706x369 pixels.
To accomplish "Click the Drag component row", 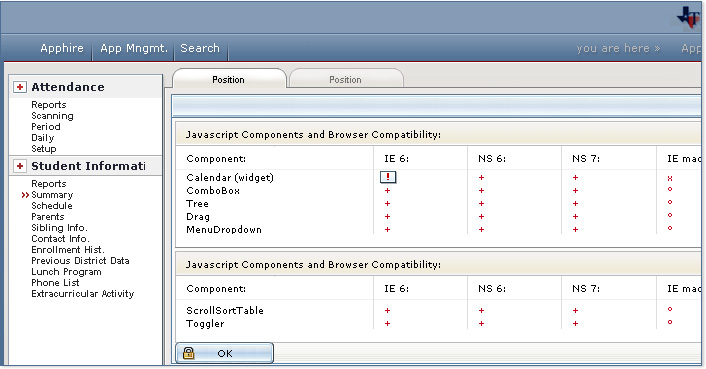I will (x=198, y=217).
